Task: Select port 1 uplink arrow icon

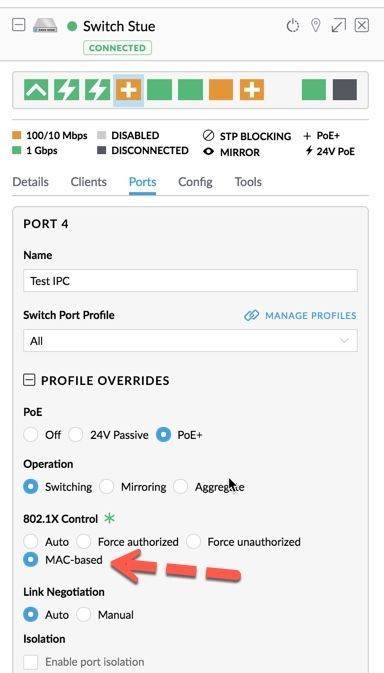Action: pos(36,90)
